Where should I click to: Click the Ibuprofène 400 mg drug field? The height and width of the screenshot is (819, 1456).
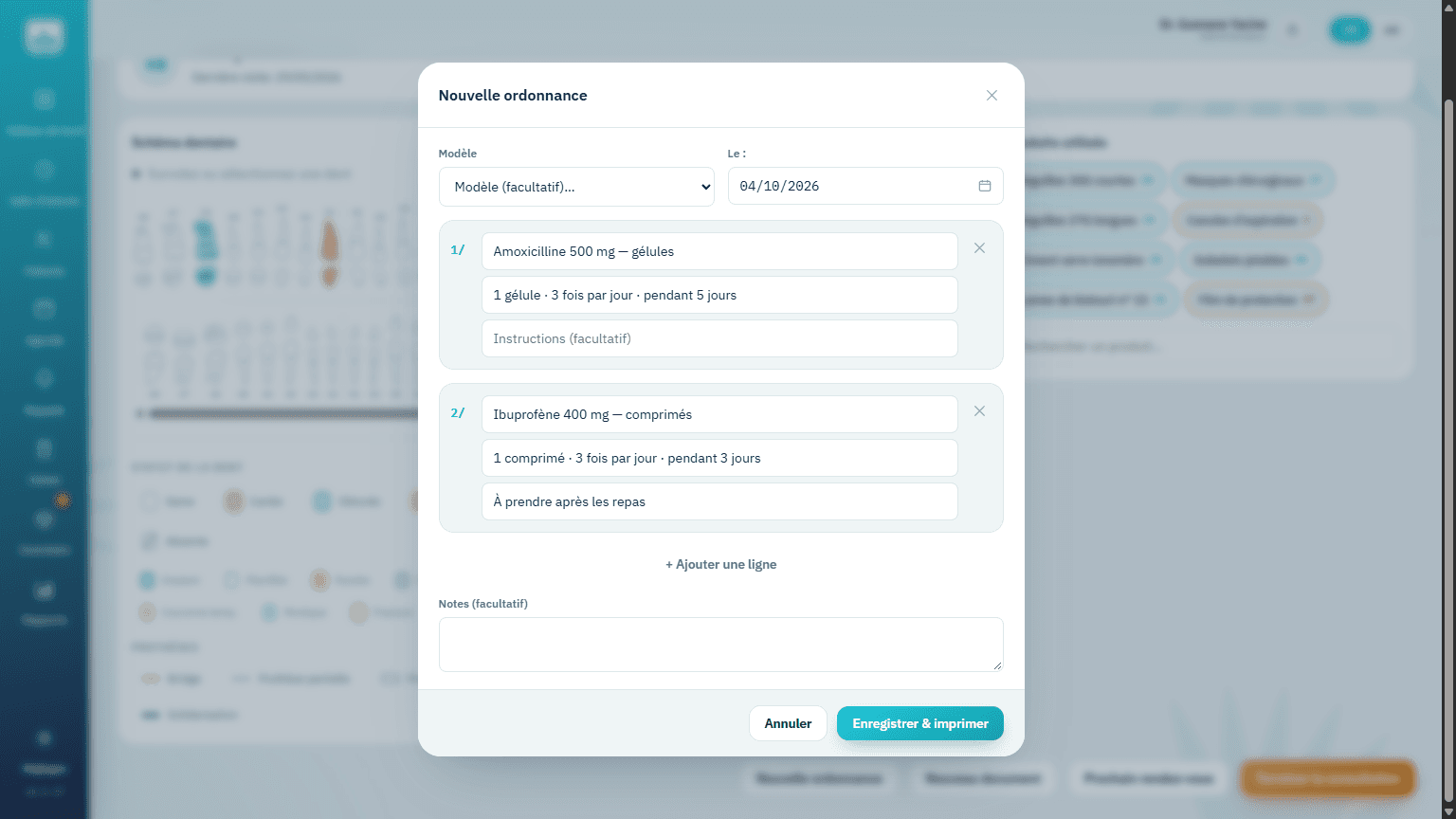tap(719, 414)
